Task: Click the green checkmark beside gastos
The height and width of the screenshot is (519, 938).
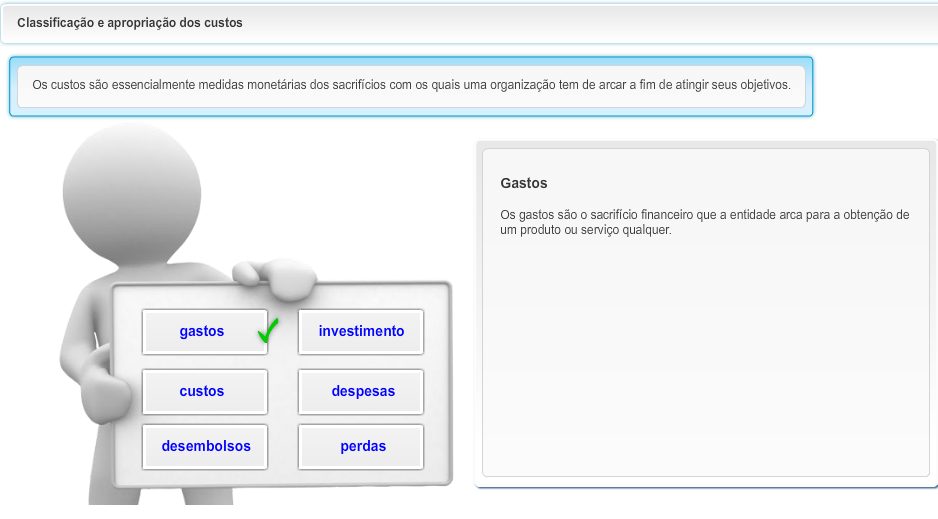Action: (x=267, y=331)
